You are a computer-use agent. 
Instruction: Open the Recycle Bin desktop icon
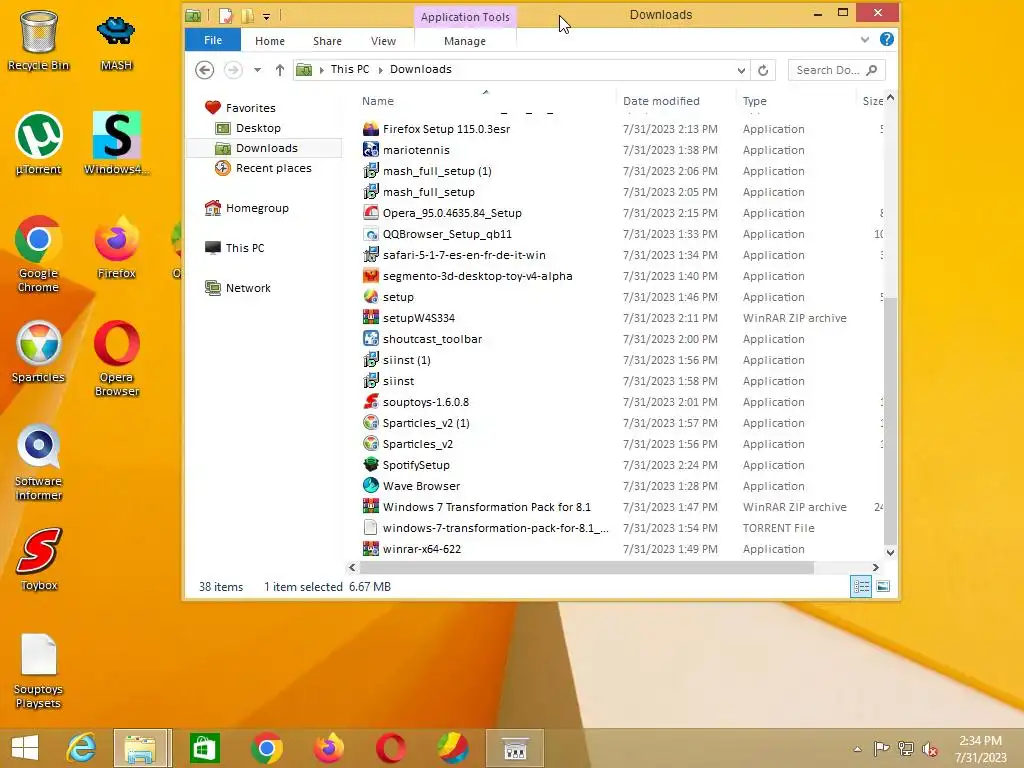tap(39, 40)
